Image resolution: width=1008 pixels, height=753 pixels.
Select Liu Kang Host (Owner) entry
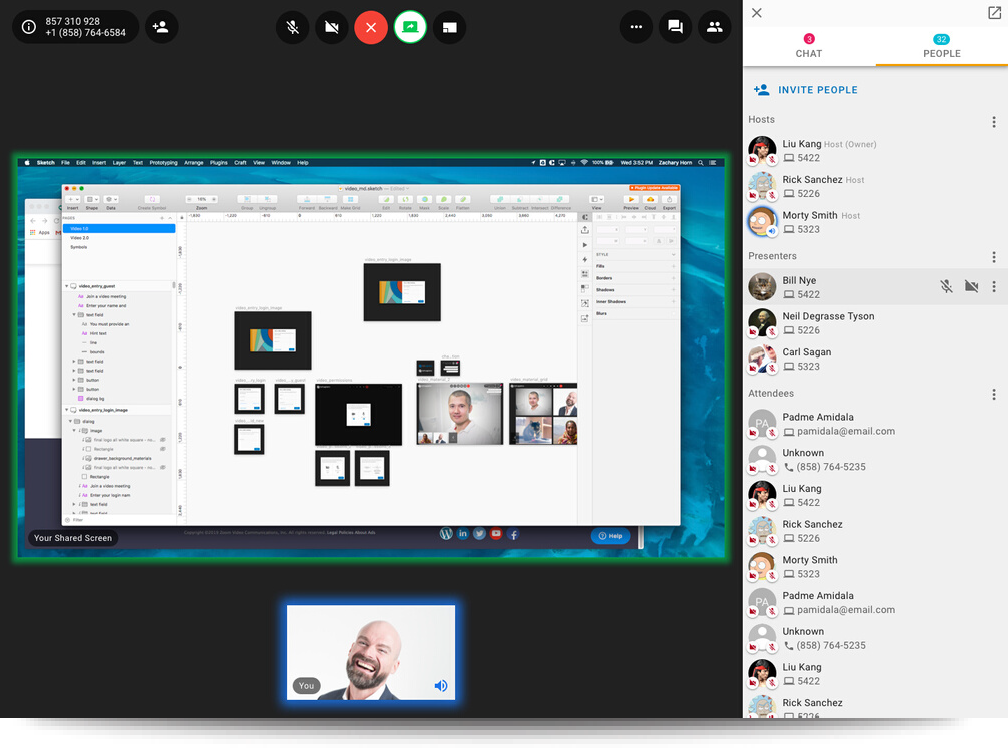pos(875,150)
